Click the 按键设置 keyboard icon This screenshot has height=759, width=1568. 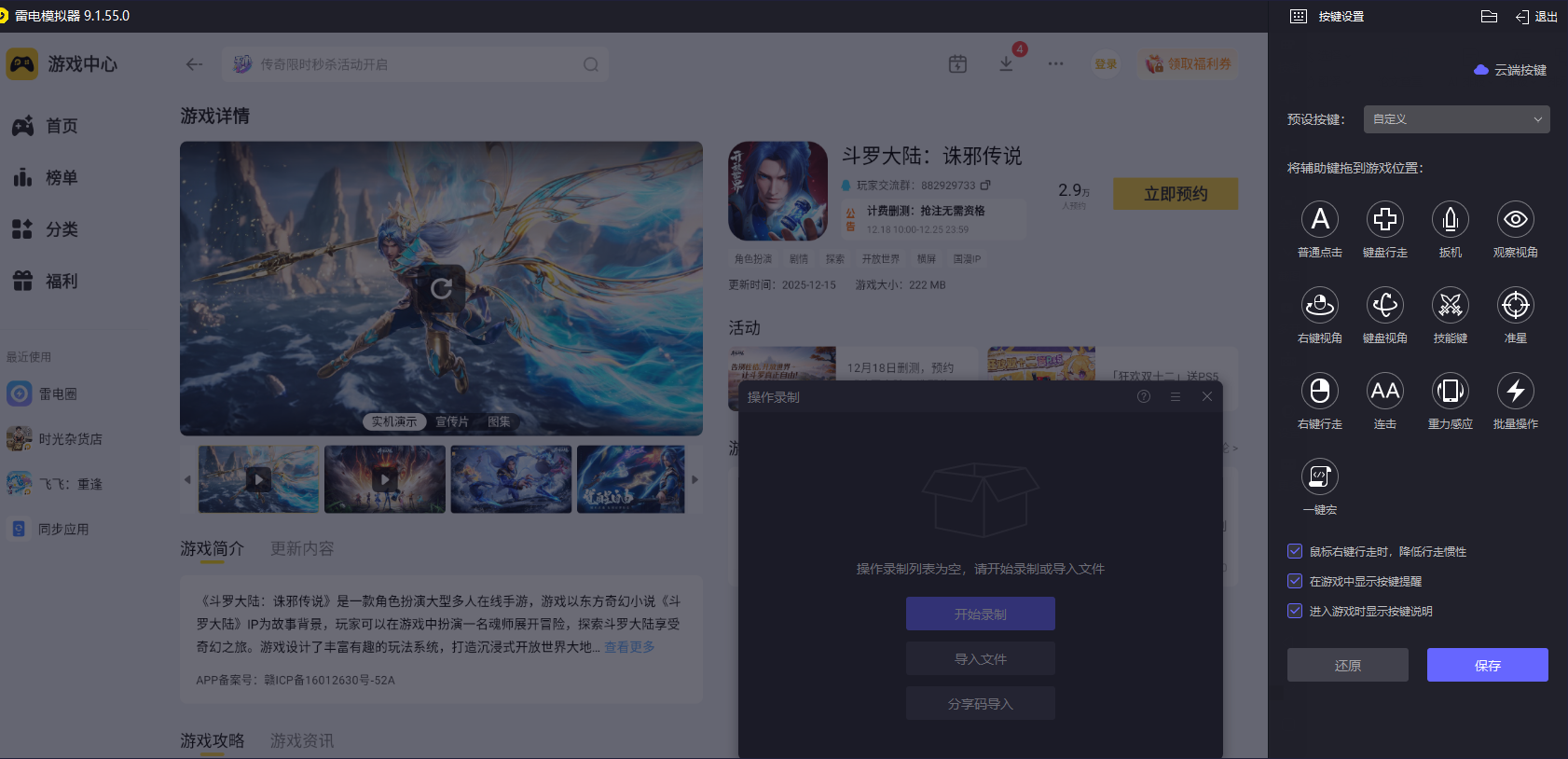[x=1299, y=17]
